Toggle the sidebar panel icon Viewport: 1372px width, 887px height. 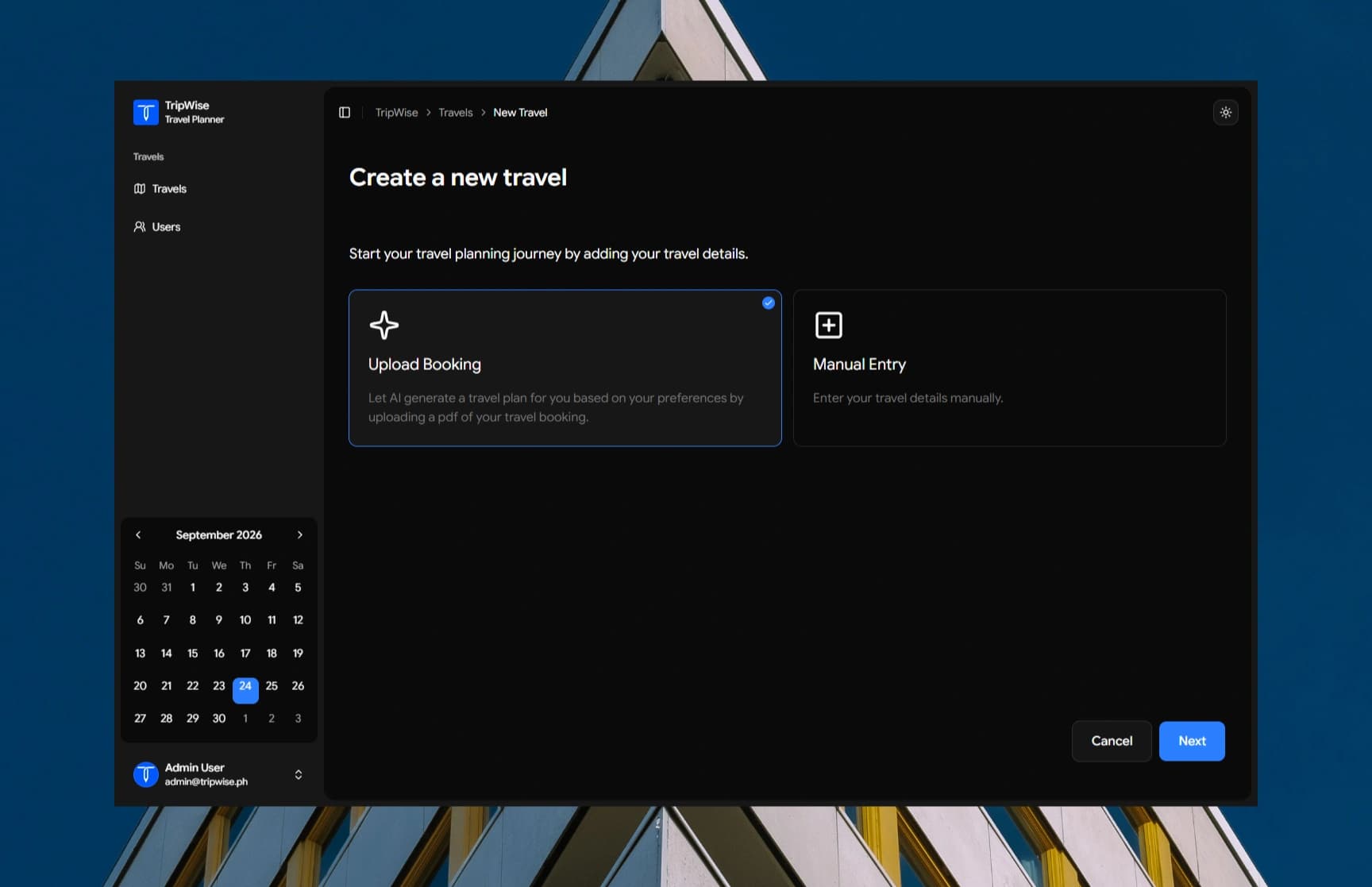click(x=345, y=113)
